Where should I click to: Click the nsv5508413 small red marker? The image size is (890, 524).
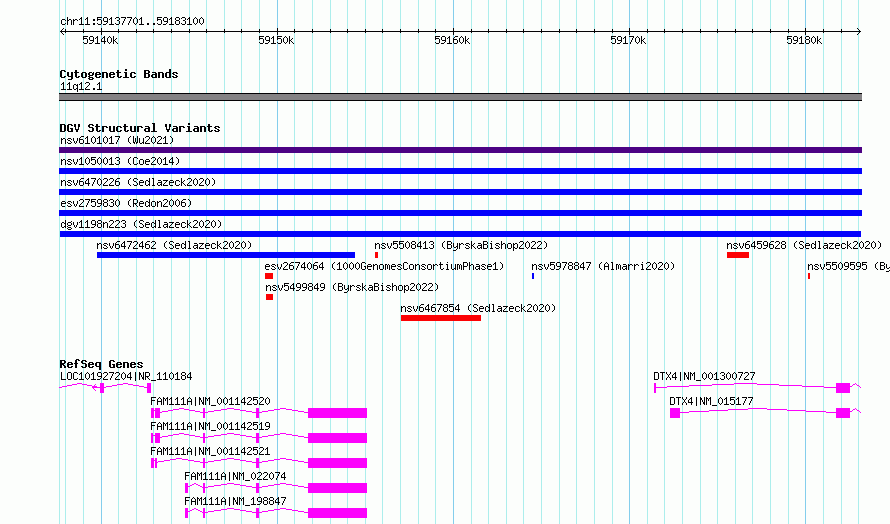click(x=376, y=255)
